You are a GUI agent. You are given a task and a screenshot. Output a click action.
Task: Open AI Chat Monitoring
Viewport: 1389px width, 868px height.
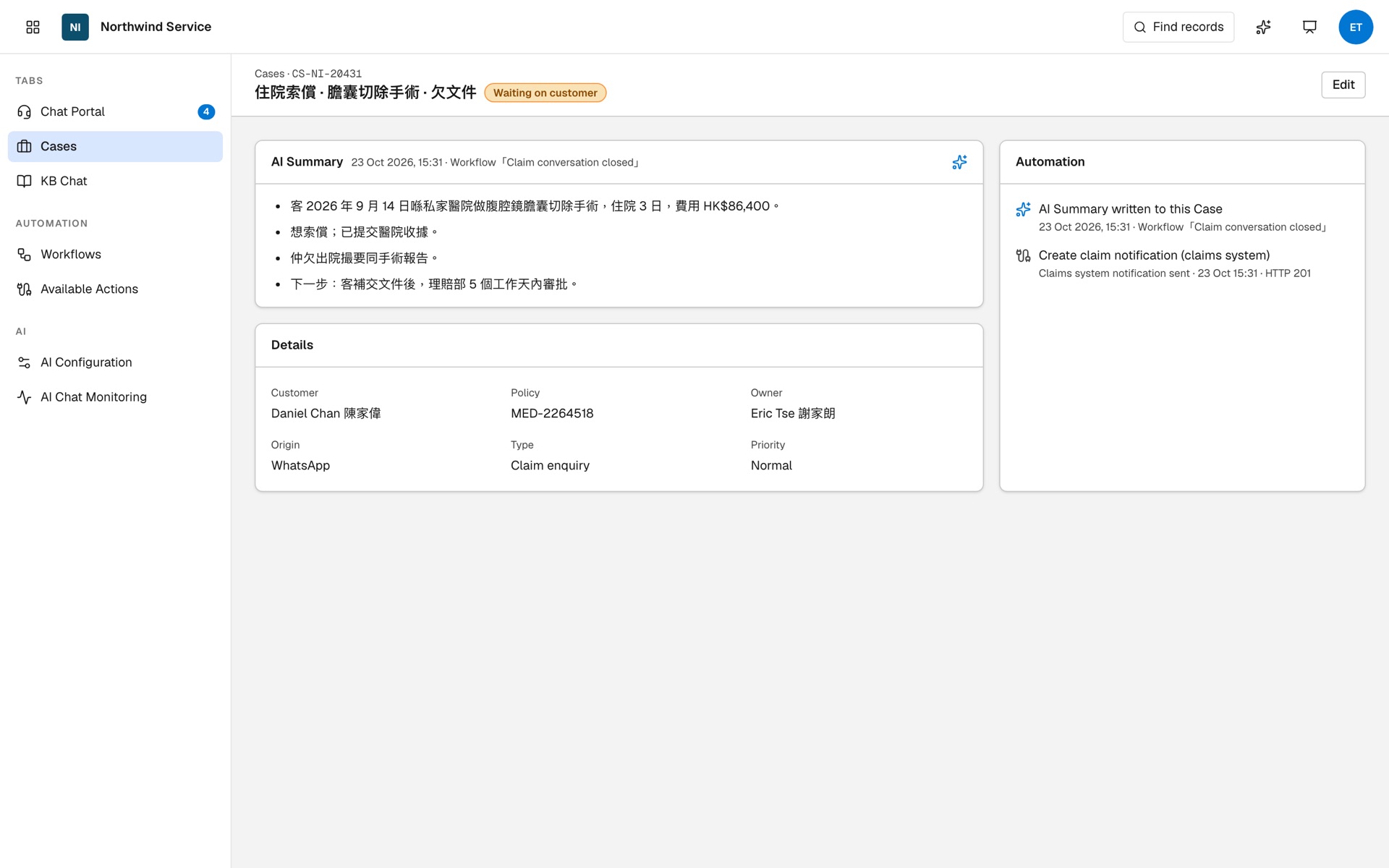click(115, 397)
